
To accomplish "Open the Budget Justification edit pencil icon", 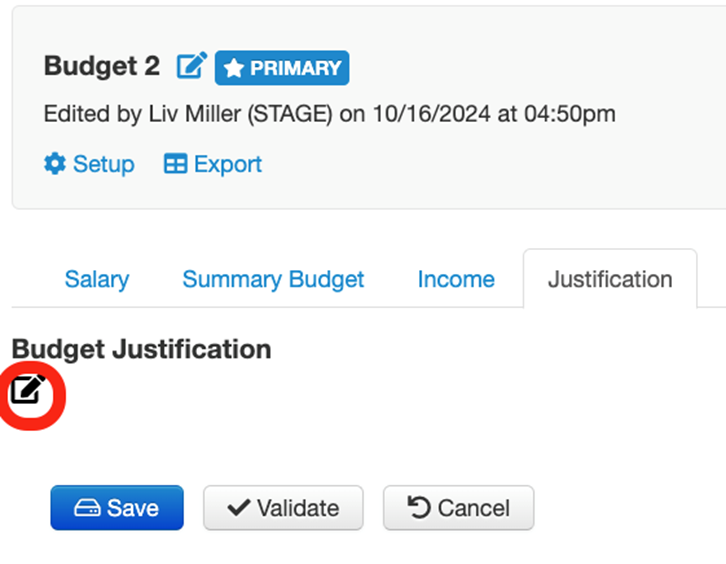I will [x=27, y=390].
